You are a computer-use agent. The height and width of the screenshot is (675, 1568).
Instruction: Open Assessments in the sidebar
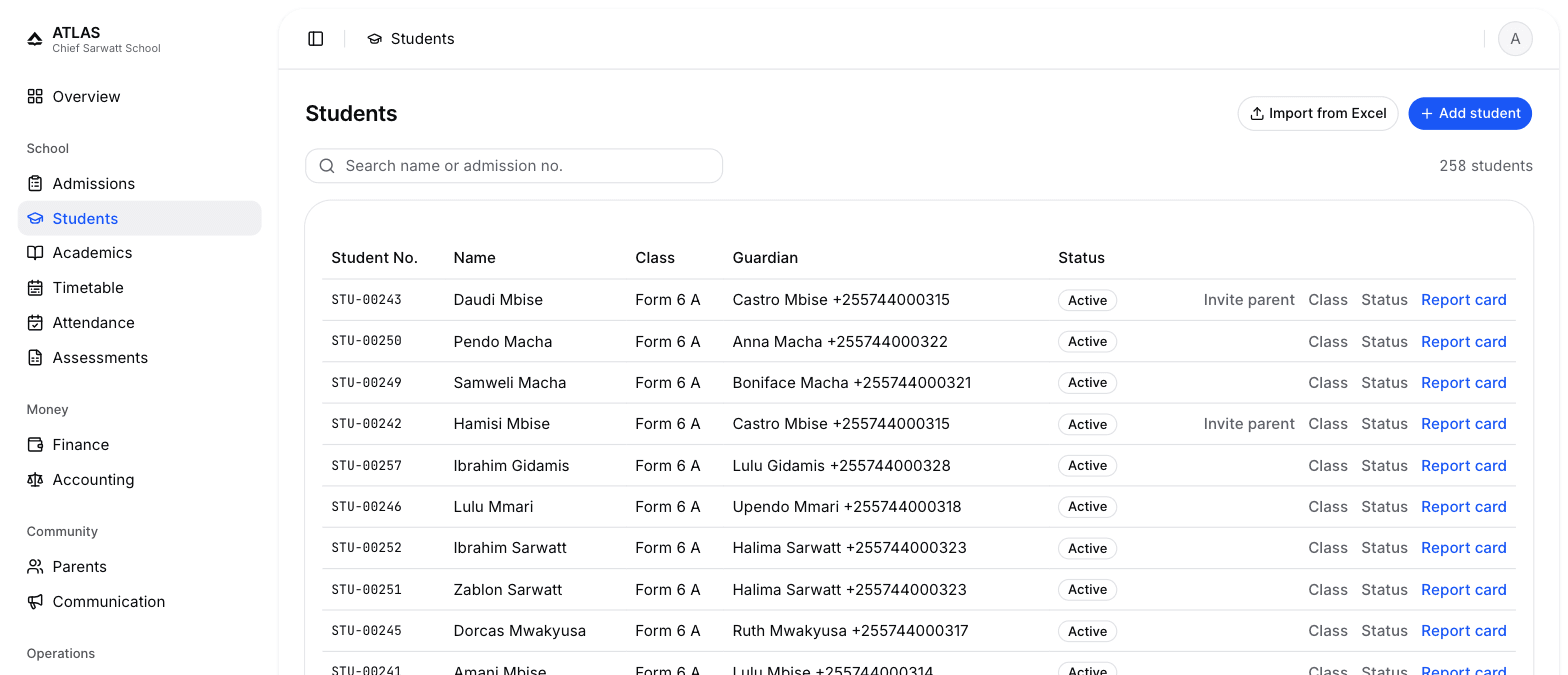[x=140, y=358]
